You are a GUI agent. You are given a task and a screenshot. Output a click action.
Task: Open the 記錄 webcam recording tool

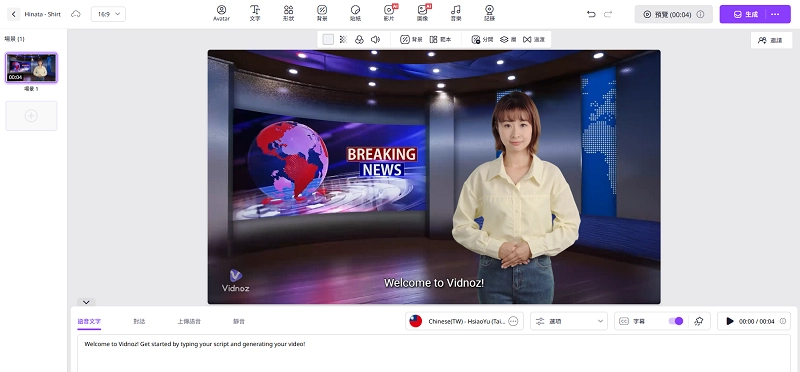[489, 13]
